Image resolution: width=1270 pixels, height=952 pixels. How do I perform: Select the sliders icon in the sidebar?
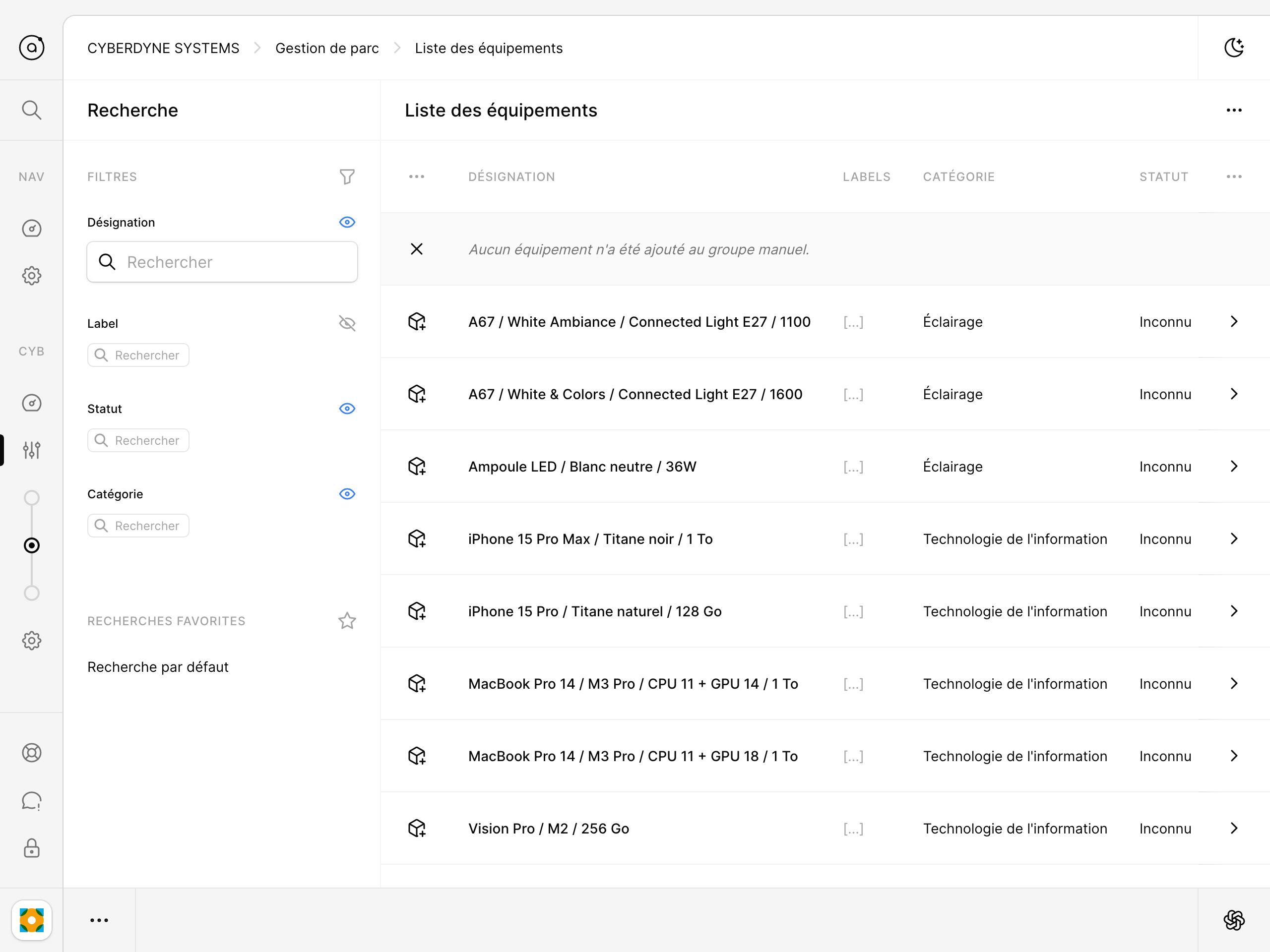point(32,450)
